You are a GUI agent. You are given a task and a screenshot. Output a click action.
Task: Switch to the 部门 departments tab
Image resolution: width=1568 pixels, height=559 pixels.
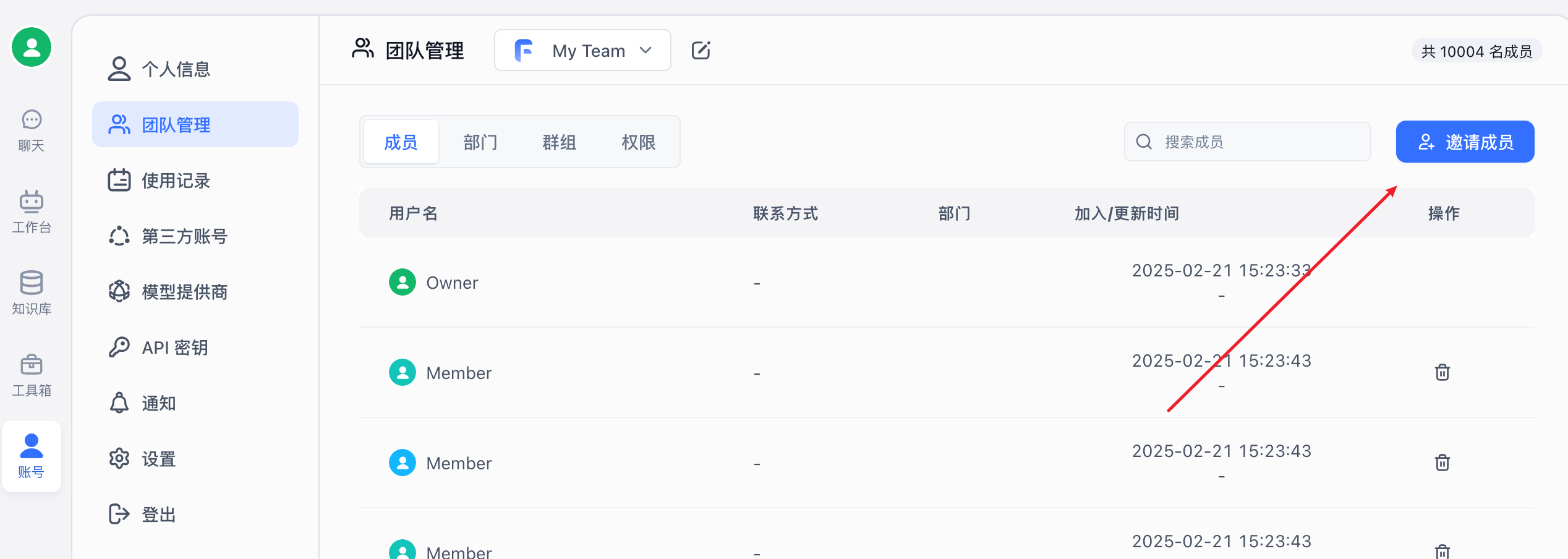coord(480,142)
